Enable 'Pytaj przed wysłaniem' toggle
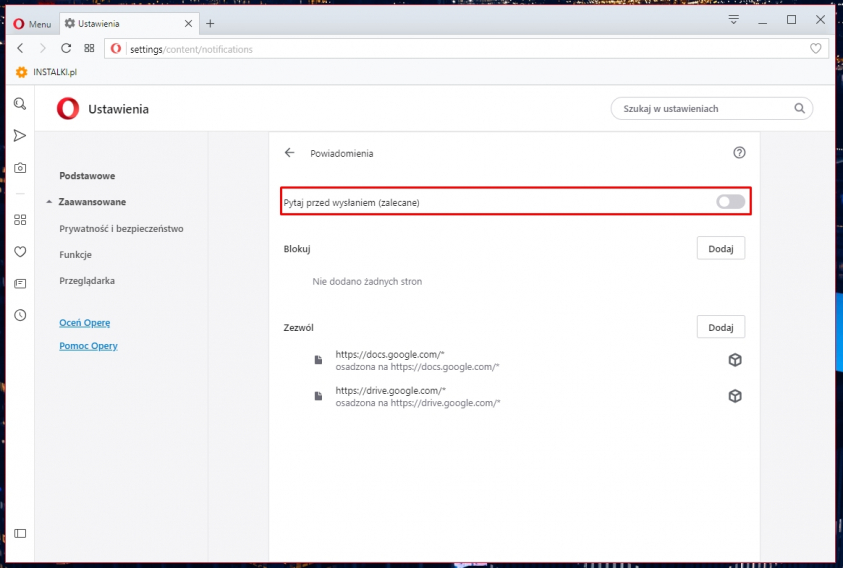The image size is (843, 568). coord(730,202)
